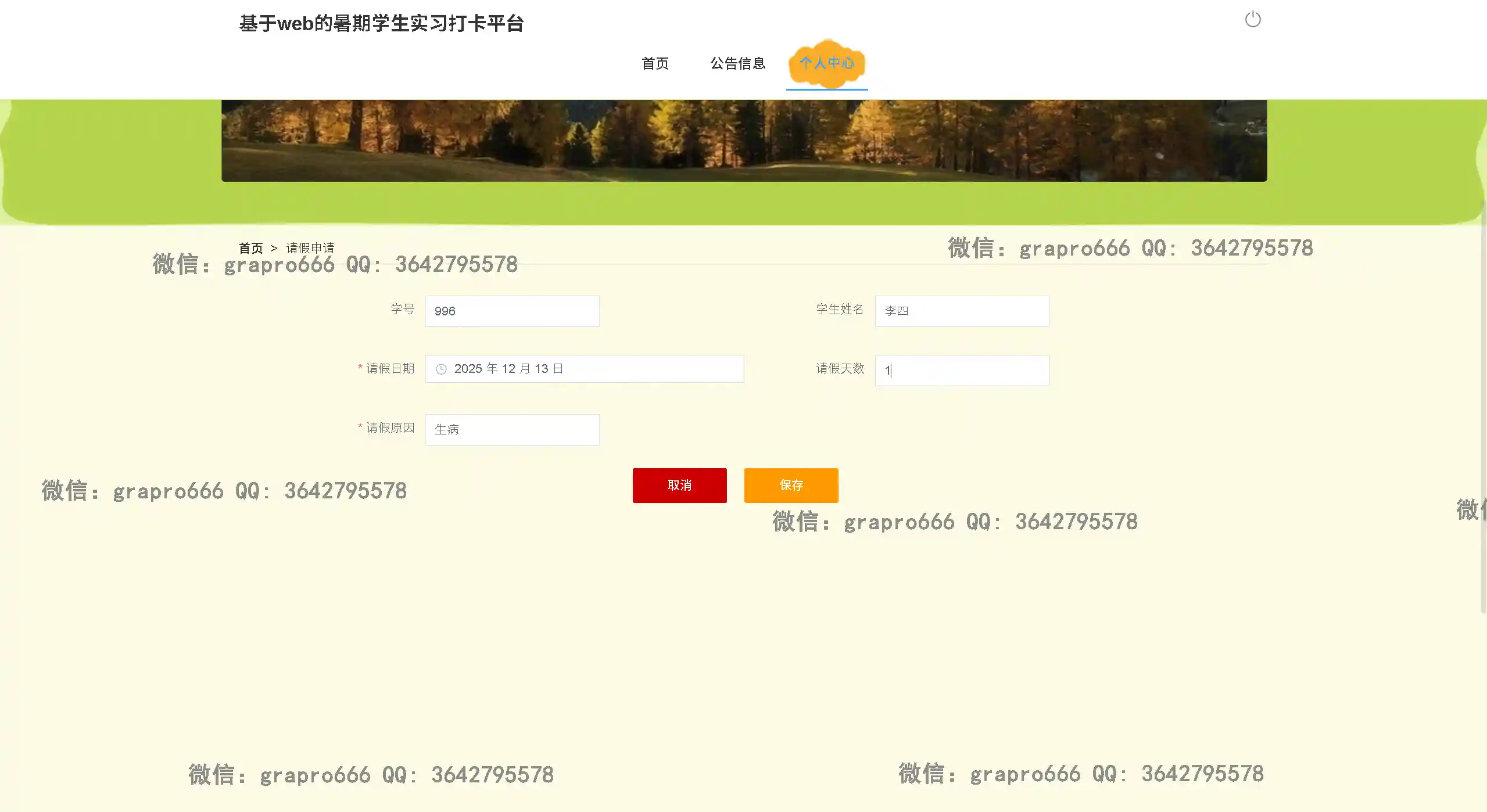Click the power logout icon
This screenshot has width=1487, height=812.
tap(1252, 20)
